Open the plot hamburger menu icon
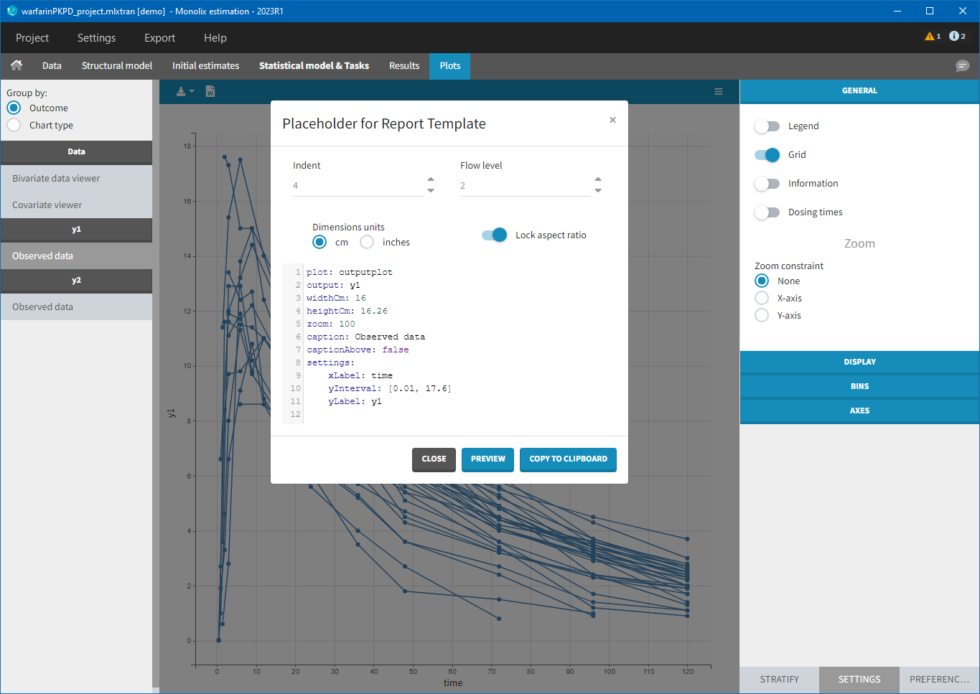This screenshot has width=980, height=694. click(718, 92)
